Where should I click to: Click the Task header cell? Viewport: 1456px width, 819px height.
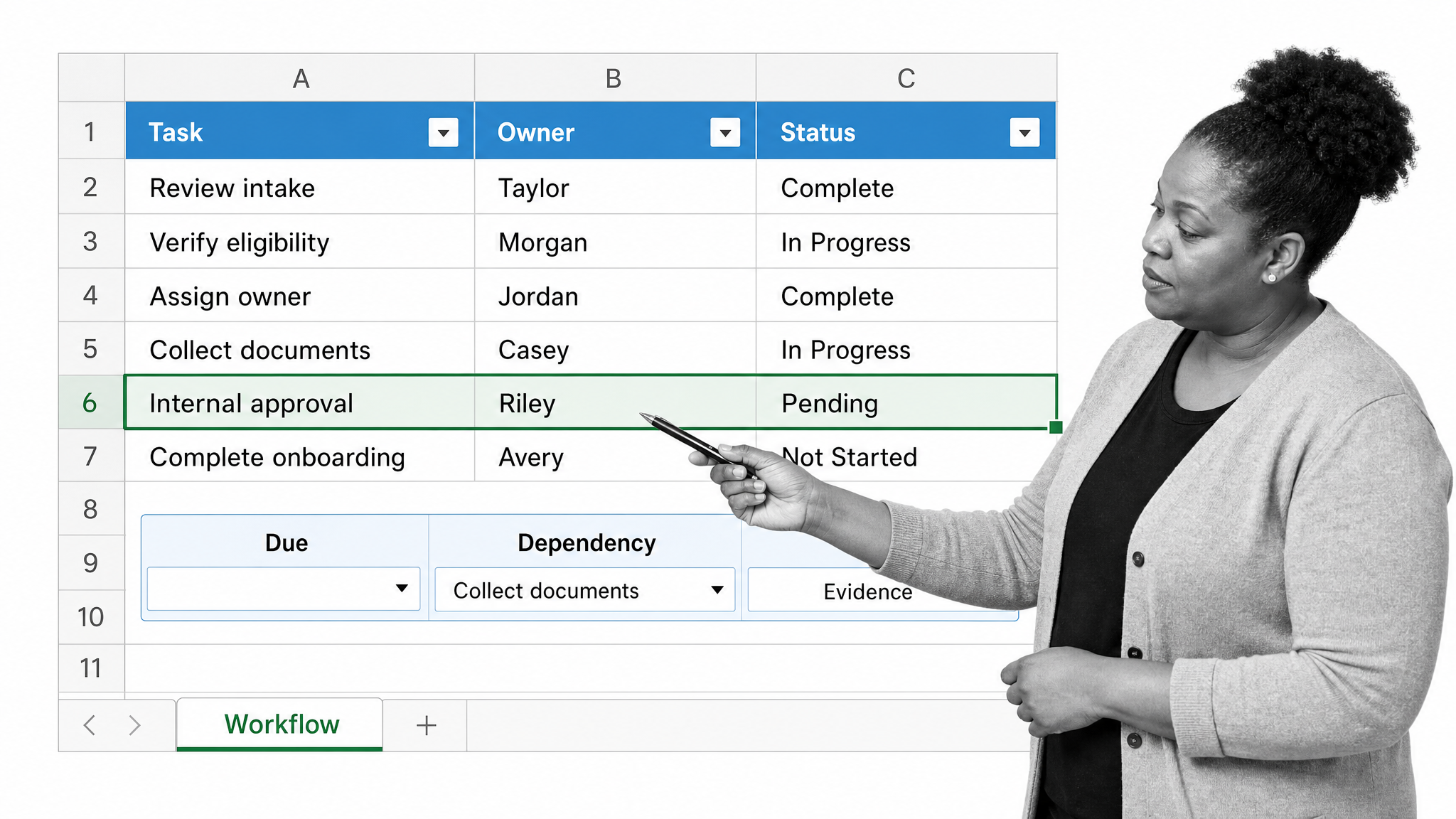300,131
